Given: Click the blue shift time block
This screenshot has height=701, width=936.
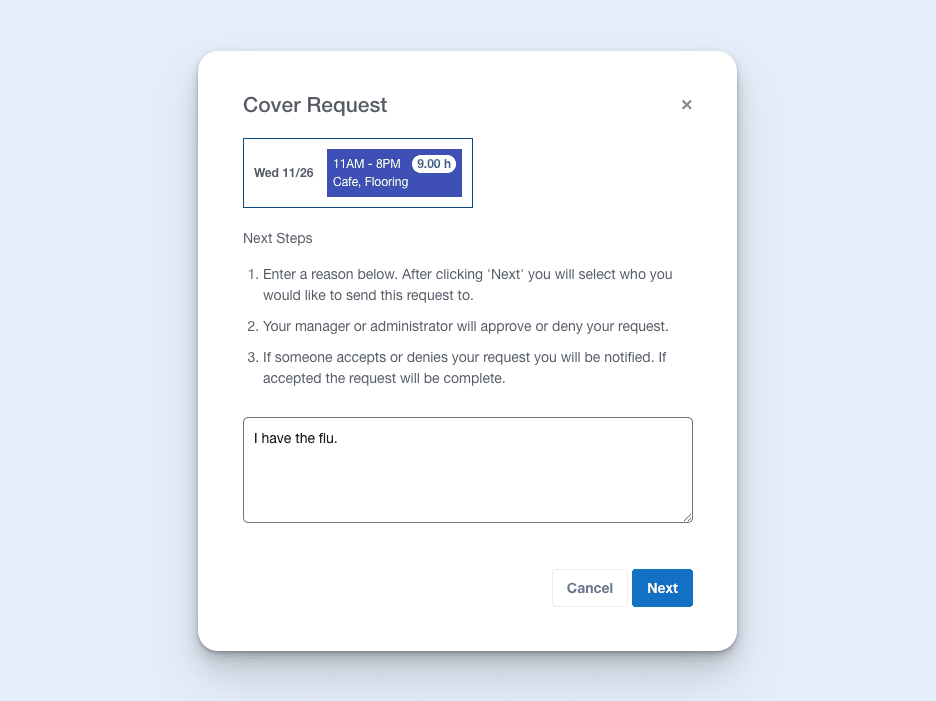Looking at the screenshot, I should click(x=394, y=172).
